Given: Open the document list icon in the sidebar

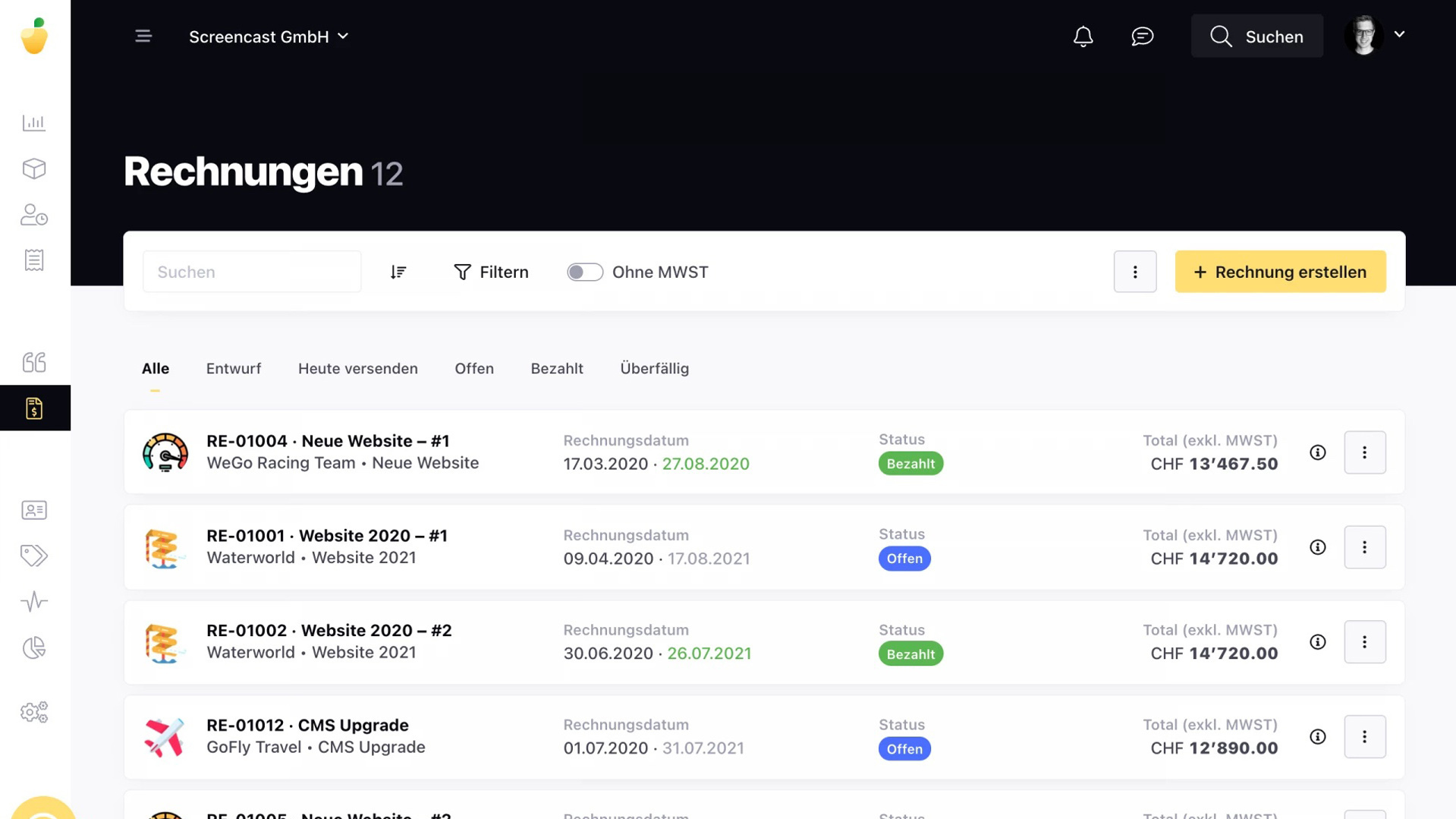Looking at the screenshot, I should click(34, 260).
